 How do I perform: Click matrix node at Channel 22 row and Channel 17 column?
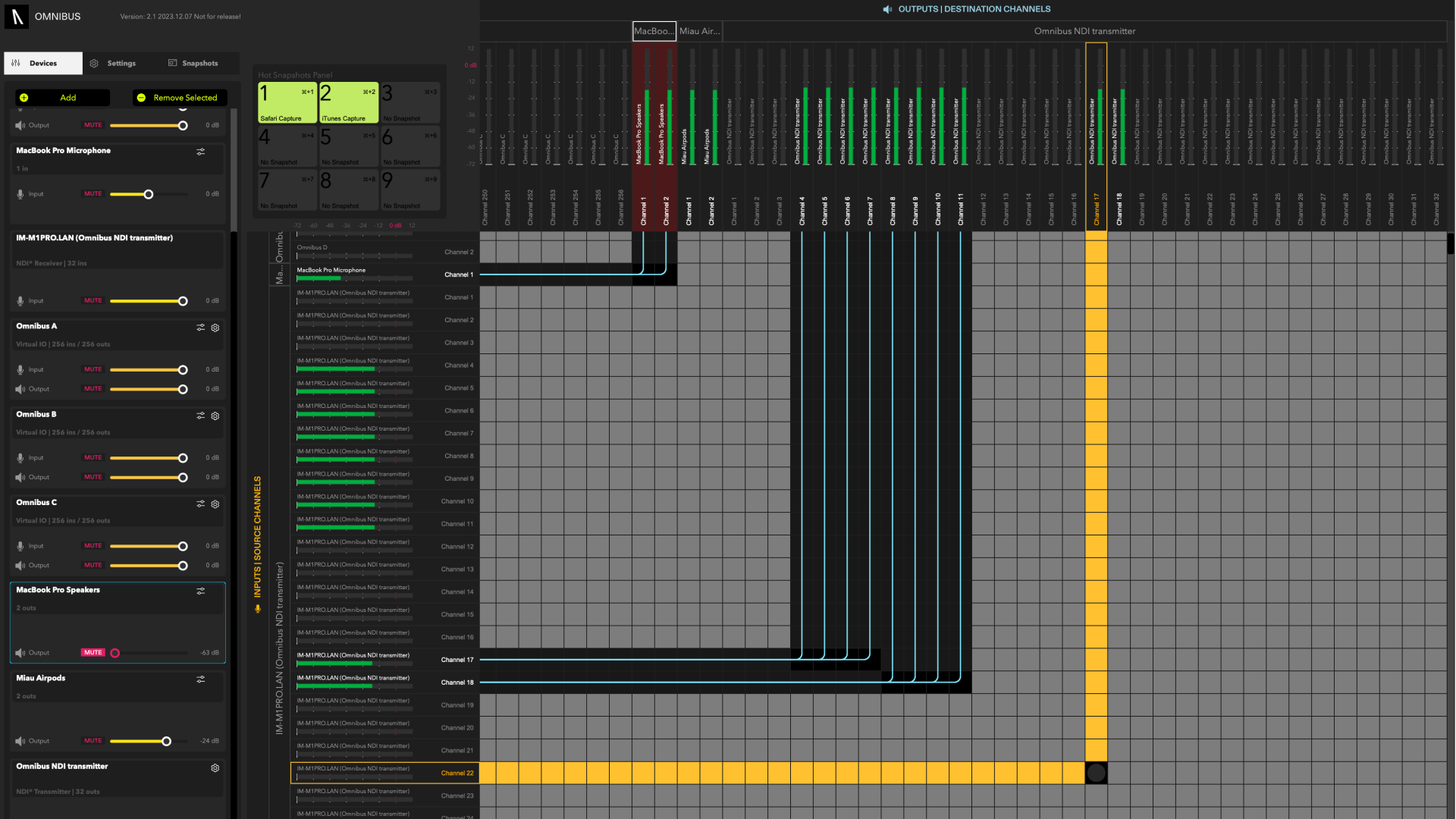[x=1097, y=773]
